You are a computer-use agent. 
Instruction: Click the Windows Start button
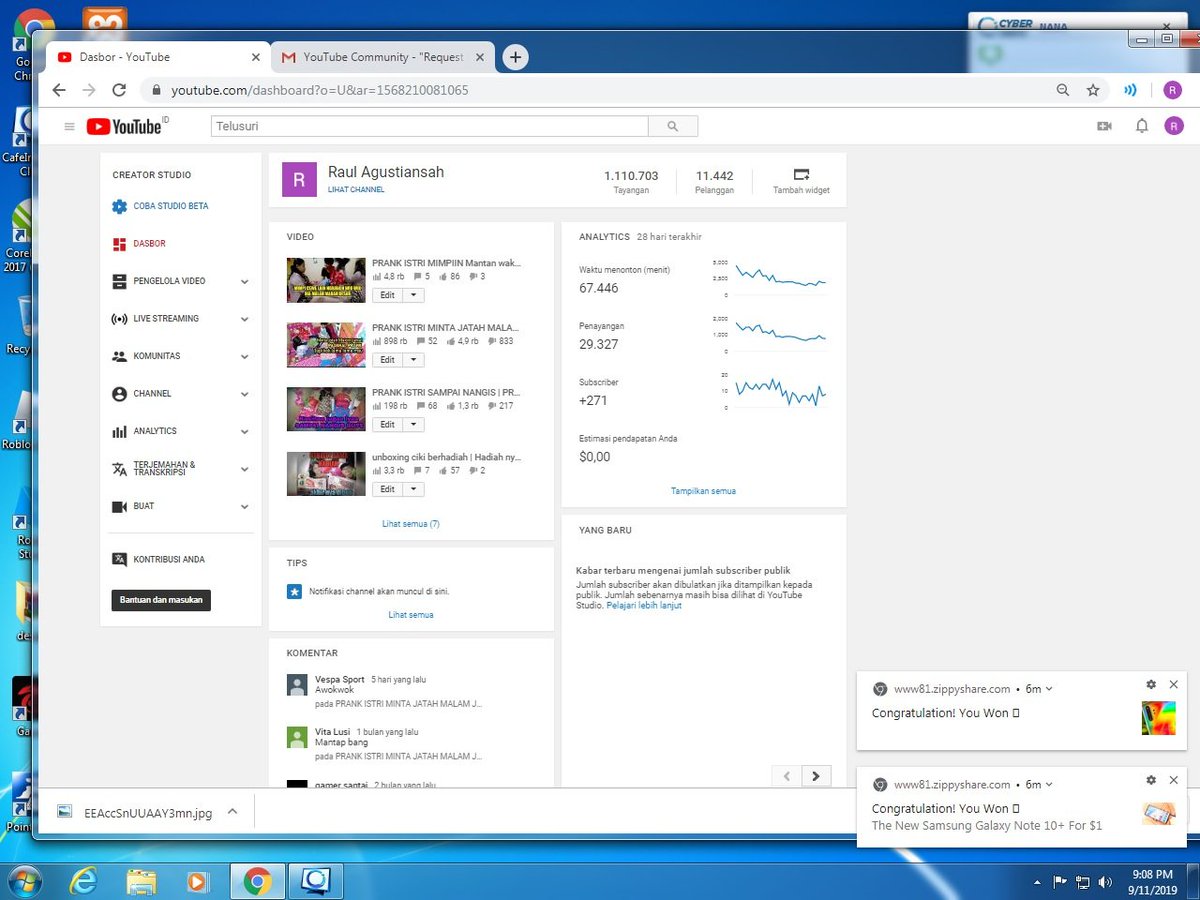(x=24, y=882)
